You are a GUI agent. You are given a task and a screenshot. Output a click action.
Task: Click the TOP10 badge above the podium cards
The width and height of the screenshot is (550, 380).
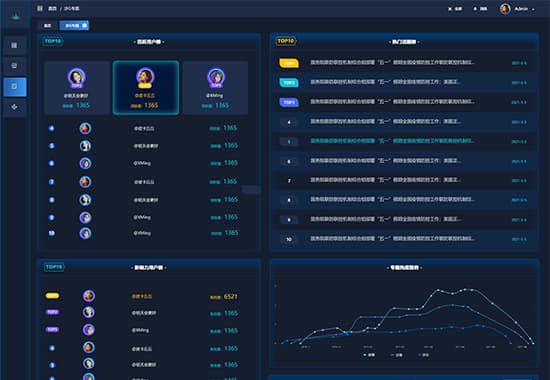53,41
